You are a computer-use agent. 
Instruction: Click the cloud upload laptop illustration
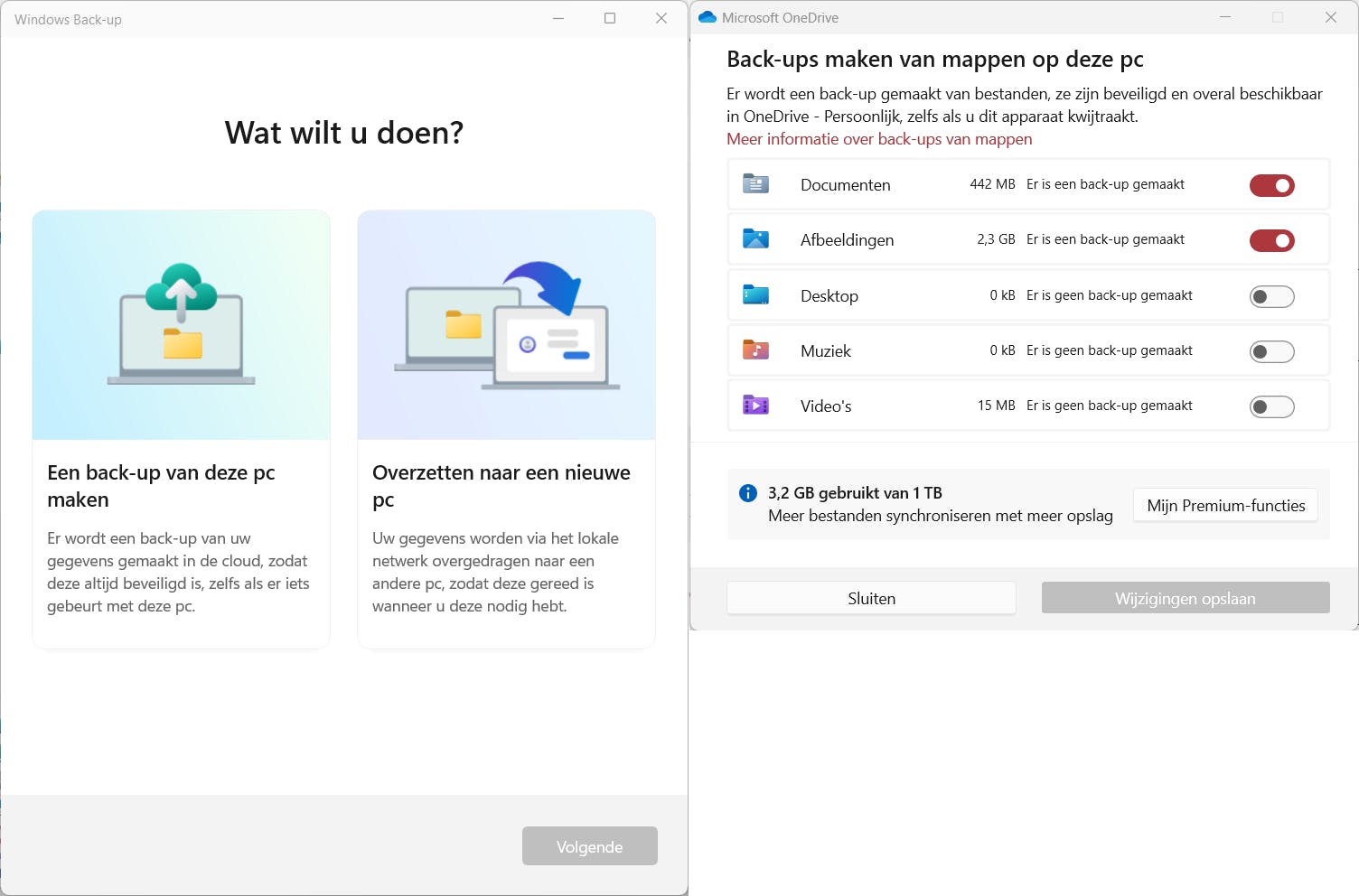coord(182,325)
